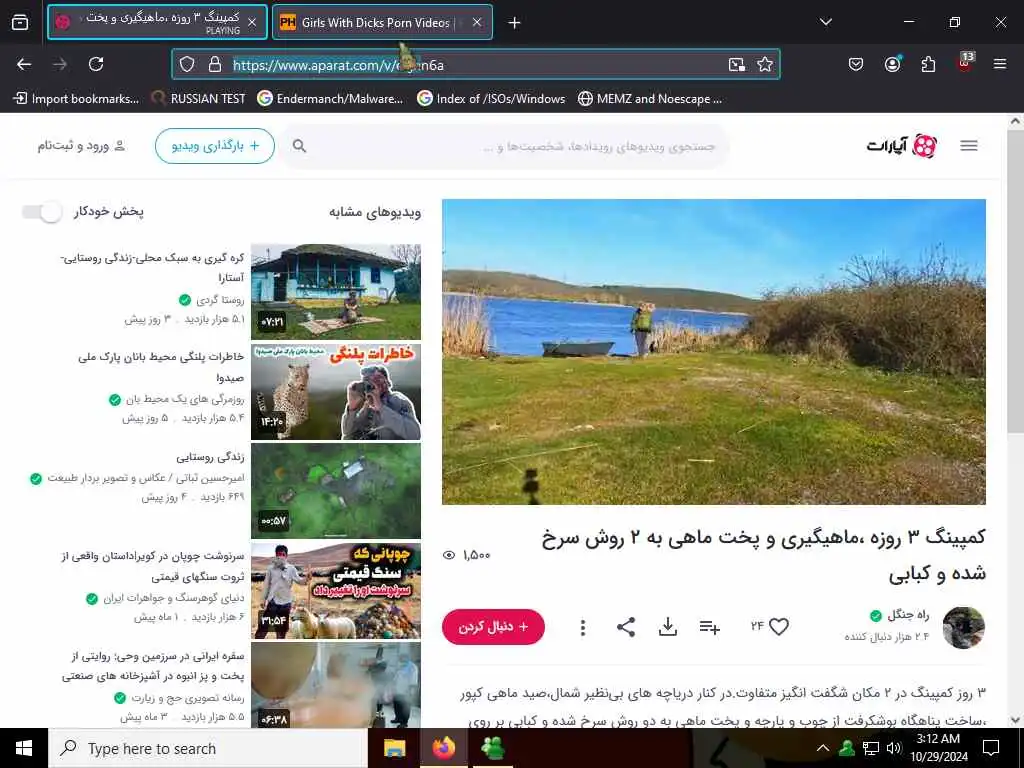Open Windows Start menu
This screenshot has width=1024, height=768.
(x=24, y=748)
